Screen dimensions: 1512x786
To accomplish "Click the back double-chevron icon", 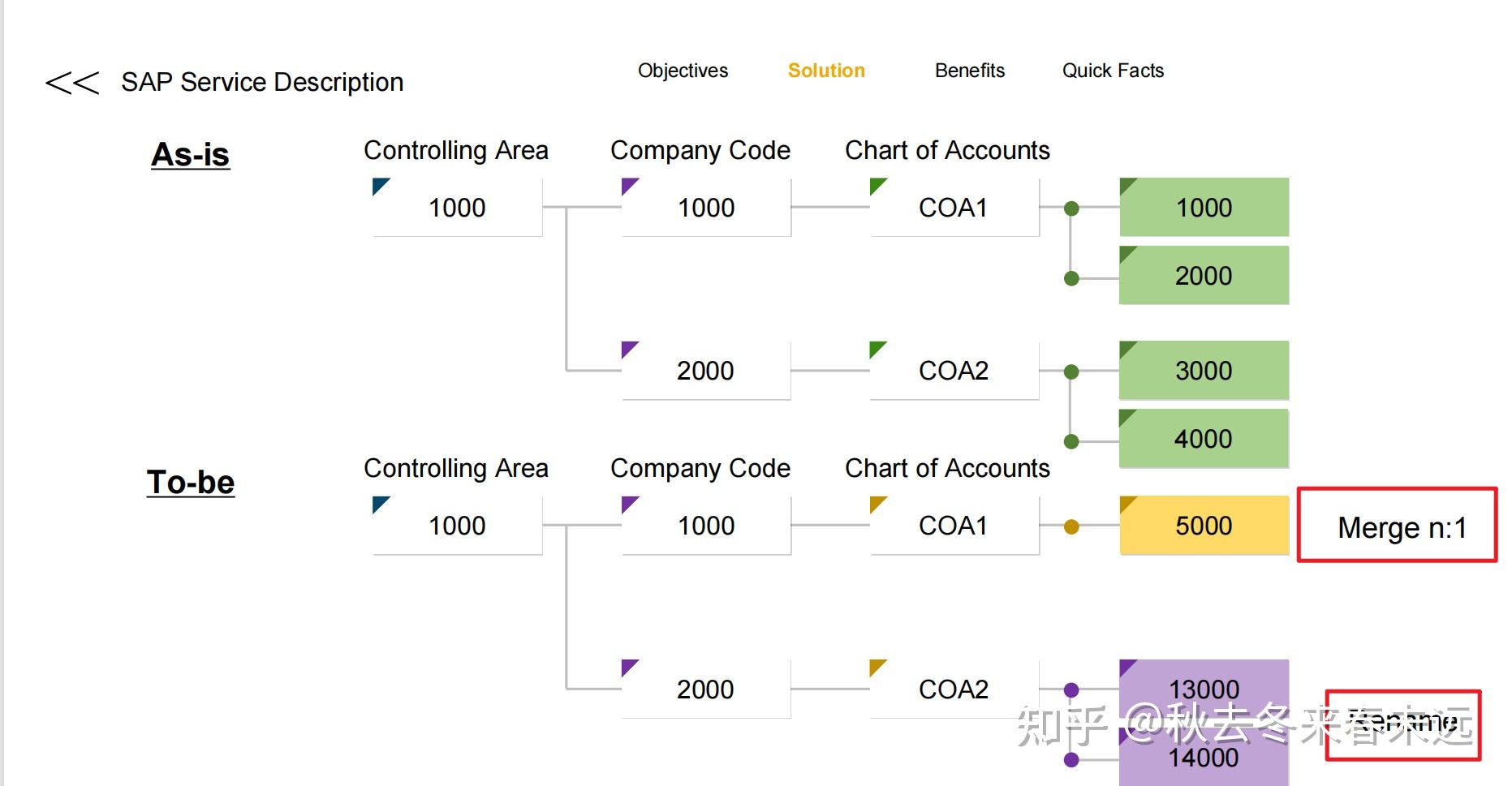I will click(x=71, y=82).
